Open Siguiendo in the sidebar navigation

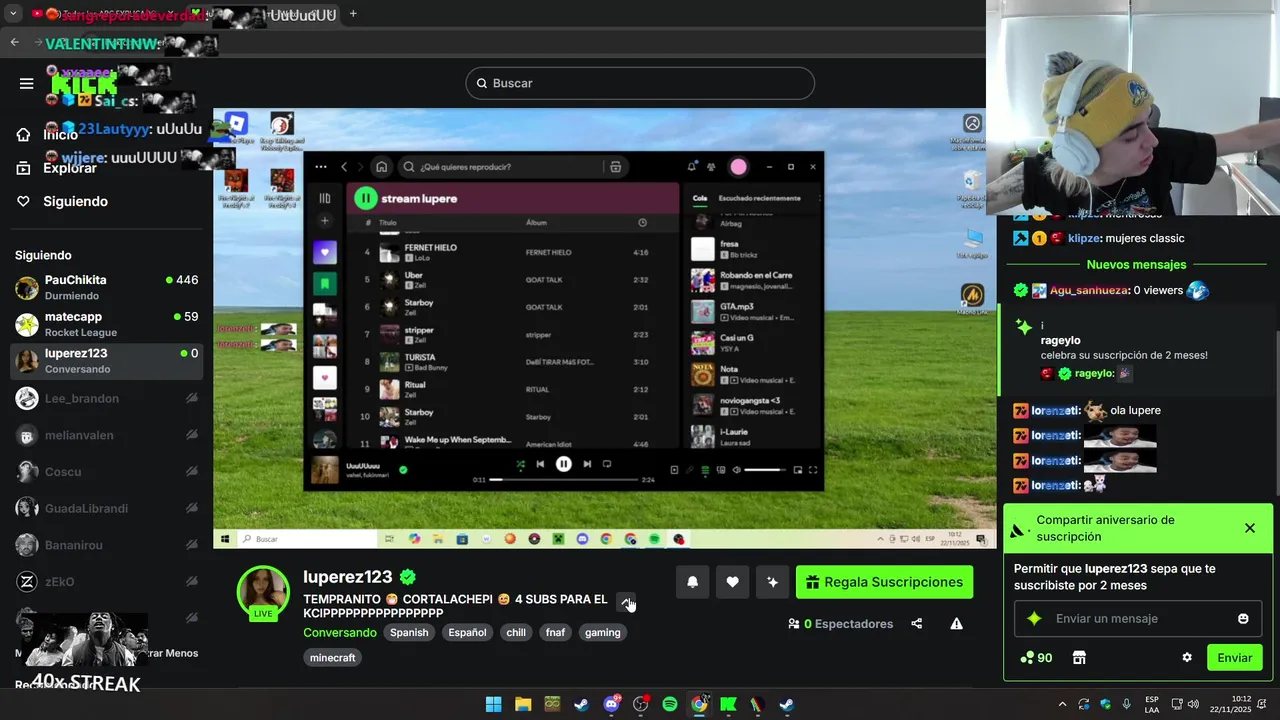pos(62,201)
